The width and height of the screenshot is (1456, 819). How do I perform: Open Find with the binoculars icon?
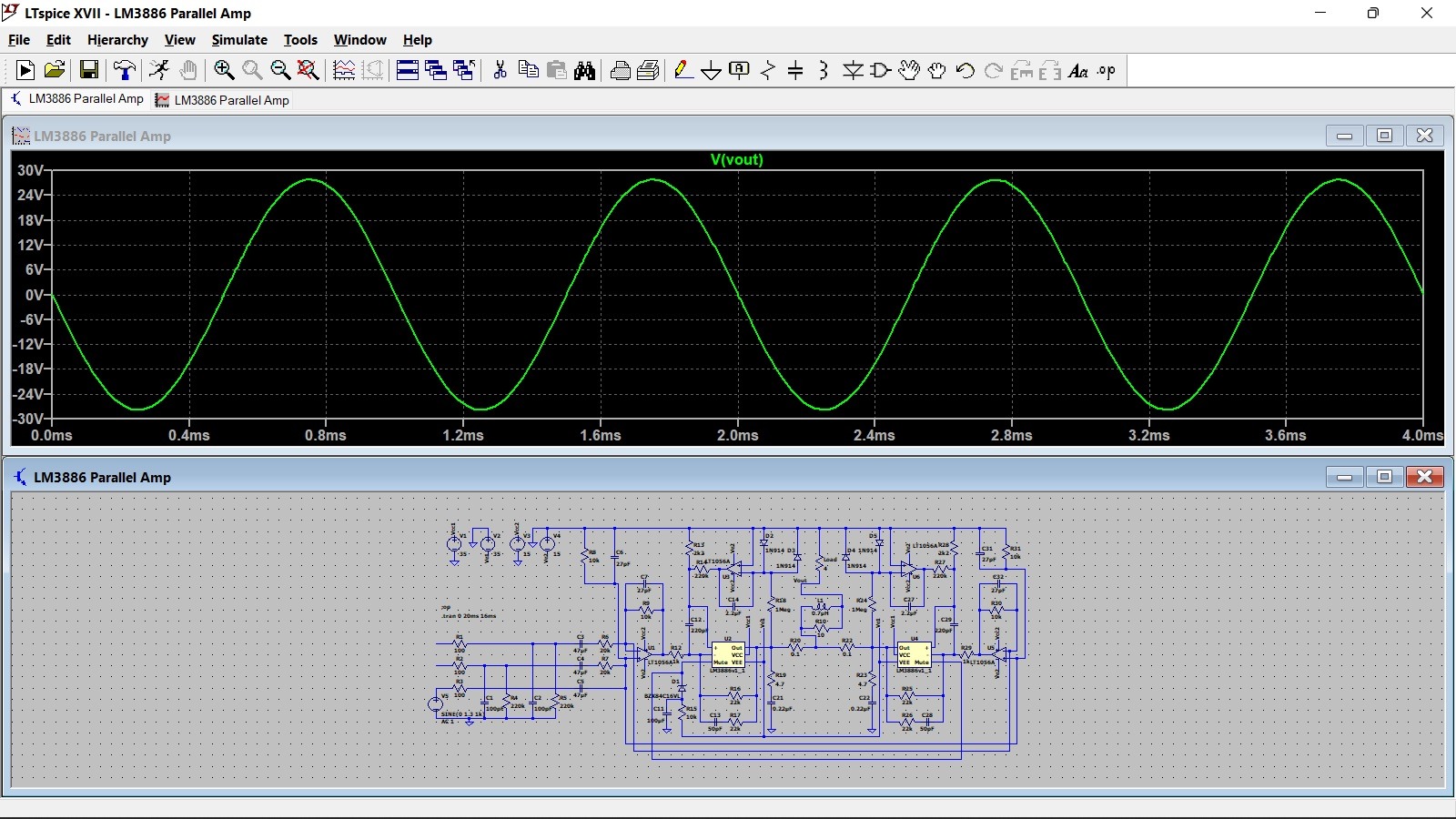pyautogui.click(x=585, y=70)
